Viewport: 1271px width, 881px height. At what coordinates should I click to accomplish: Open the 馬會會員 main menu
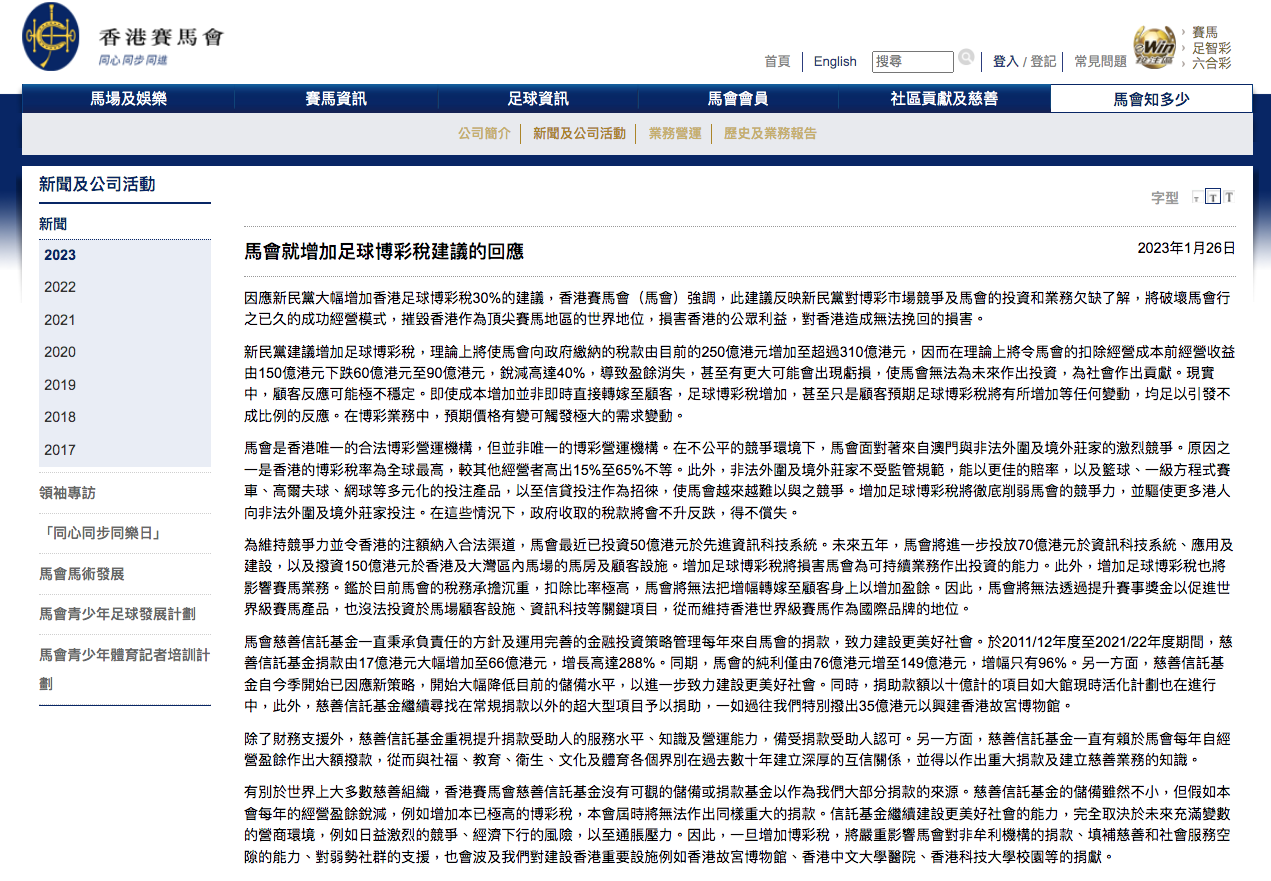738,98
